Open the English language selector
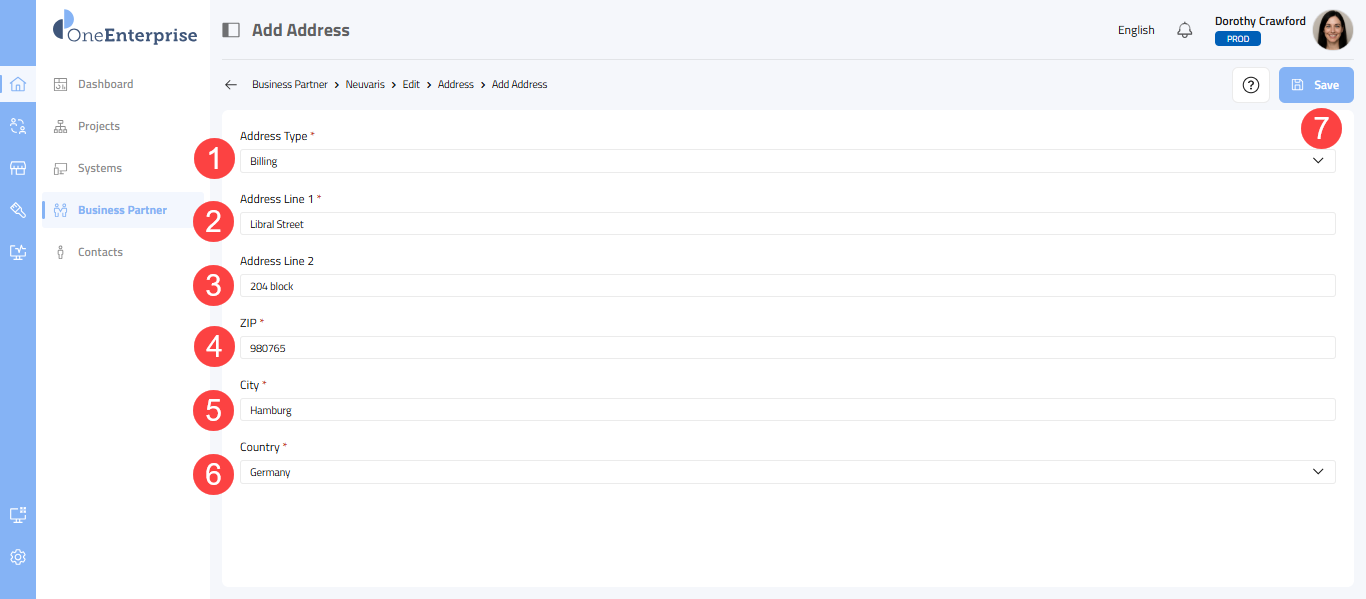The image size is (1366, 599). [x=1136, y=30]
